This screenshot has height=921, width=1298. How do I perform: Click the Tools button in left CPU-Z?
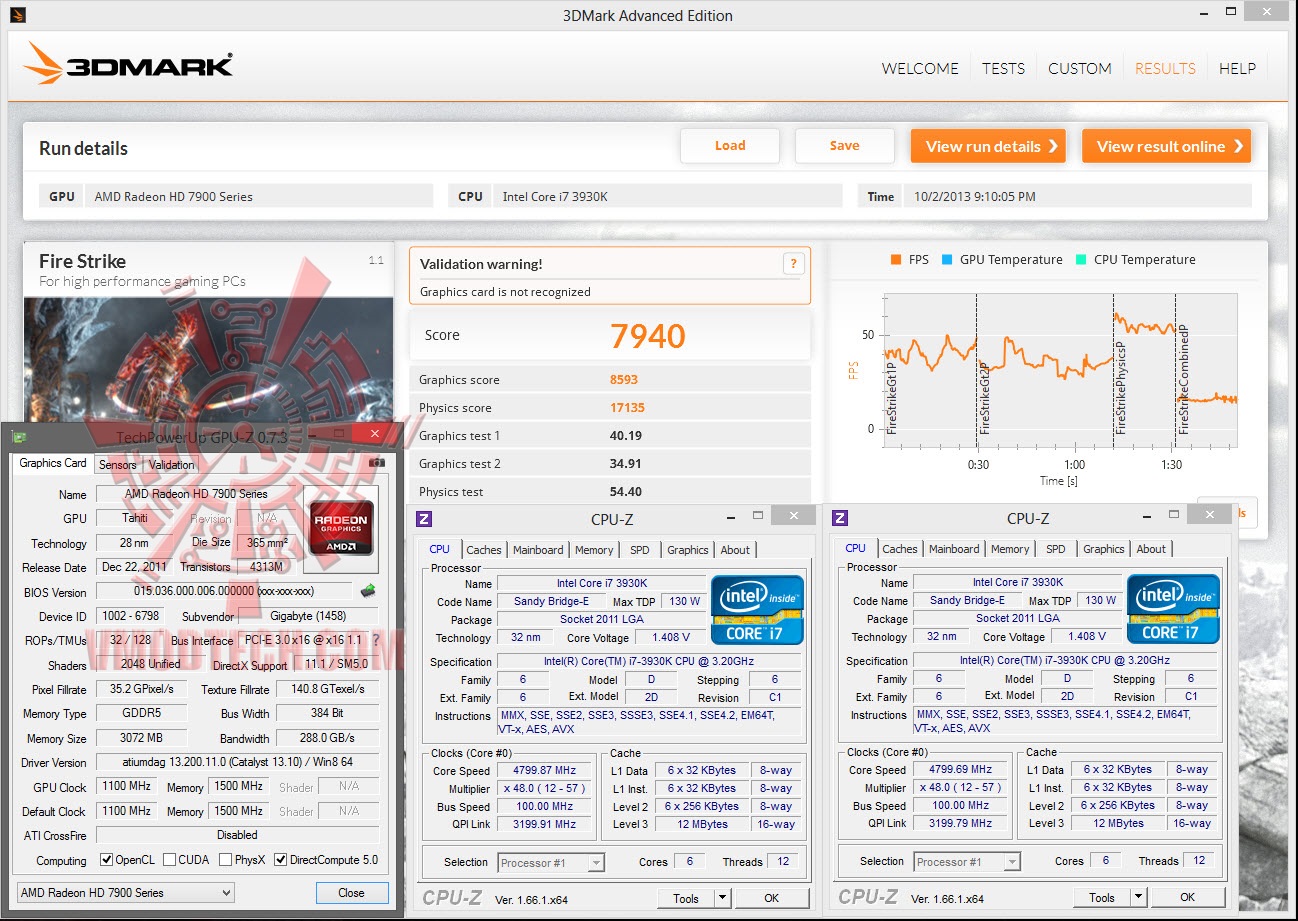pos(686,898)
